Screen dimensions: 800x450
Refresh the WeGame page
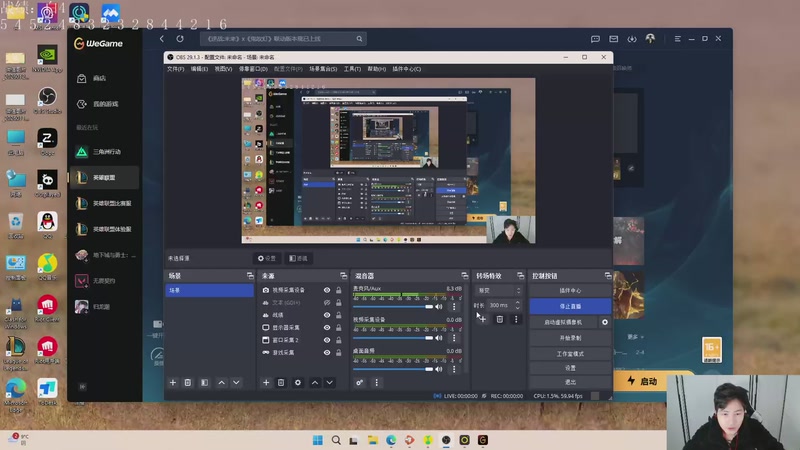tap(180, 39)
